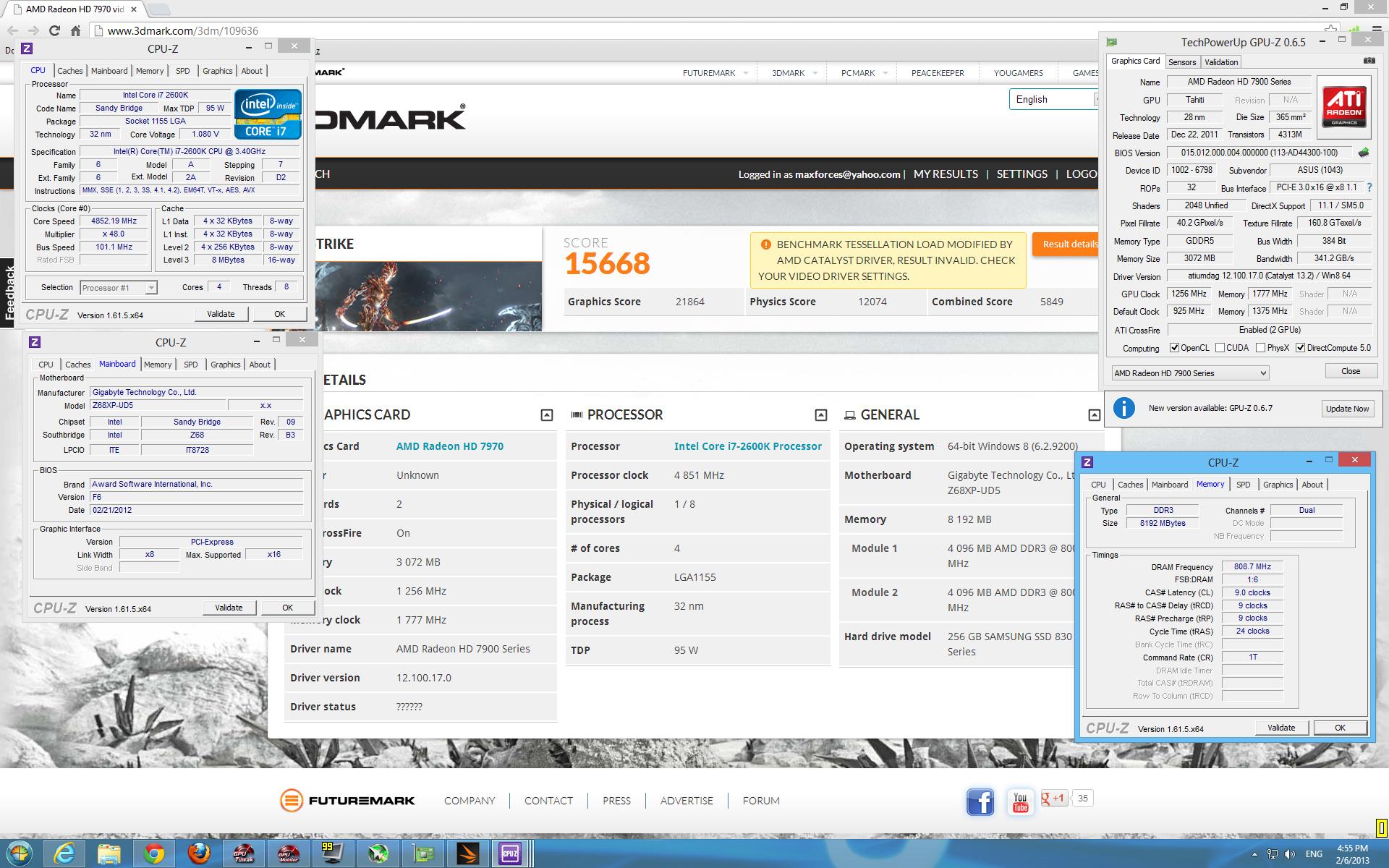Open File Explorer from the taskbar
Viewport: 1389px width, 868px height.
click(109, 854)
